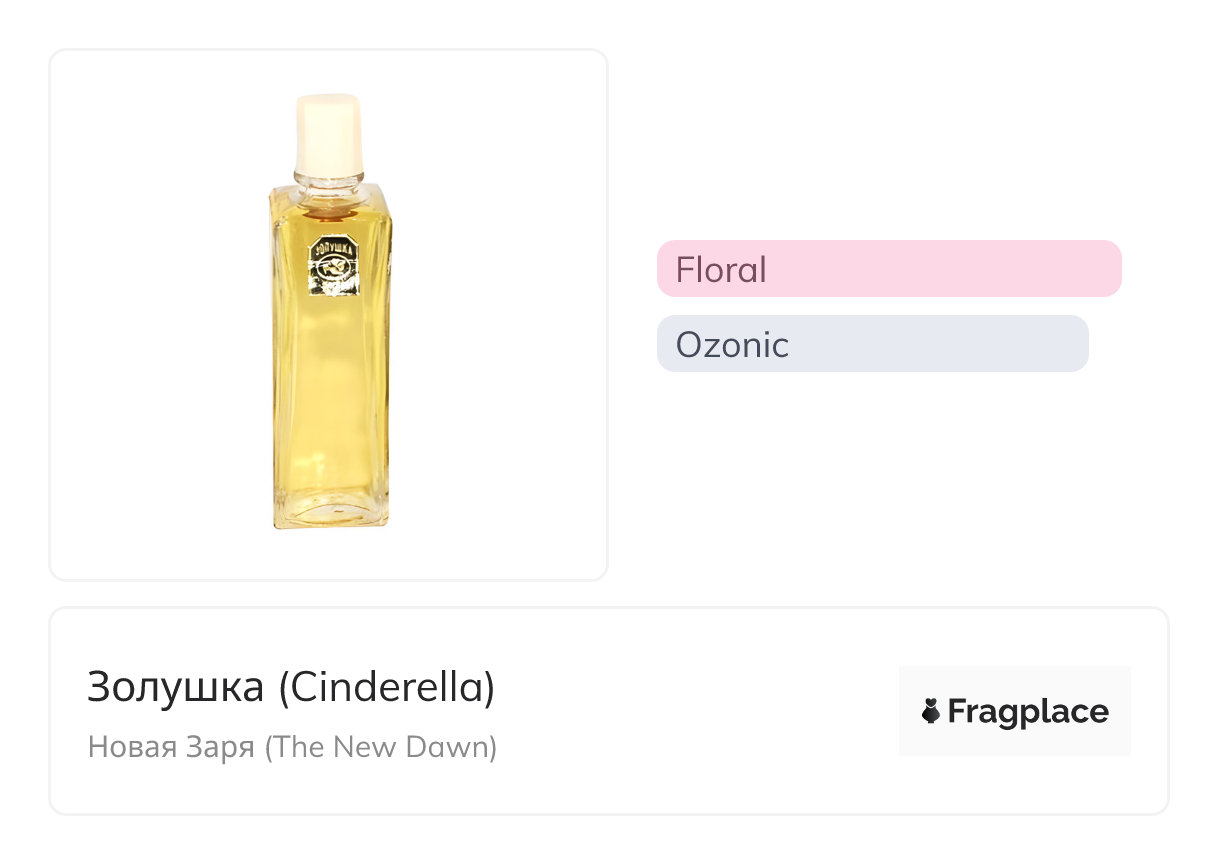Click the white cap of the bottle

coord(328,133)
